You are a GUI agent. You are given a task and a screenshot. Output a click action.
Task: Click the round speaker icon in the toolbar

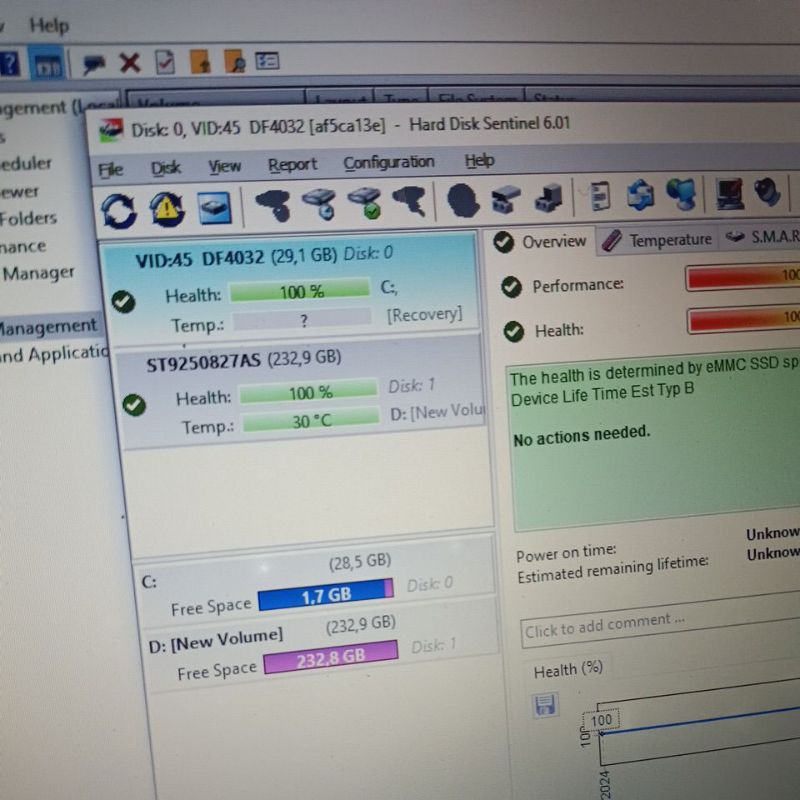(767, 192)
